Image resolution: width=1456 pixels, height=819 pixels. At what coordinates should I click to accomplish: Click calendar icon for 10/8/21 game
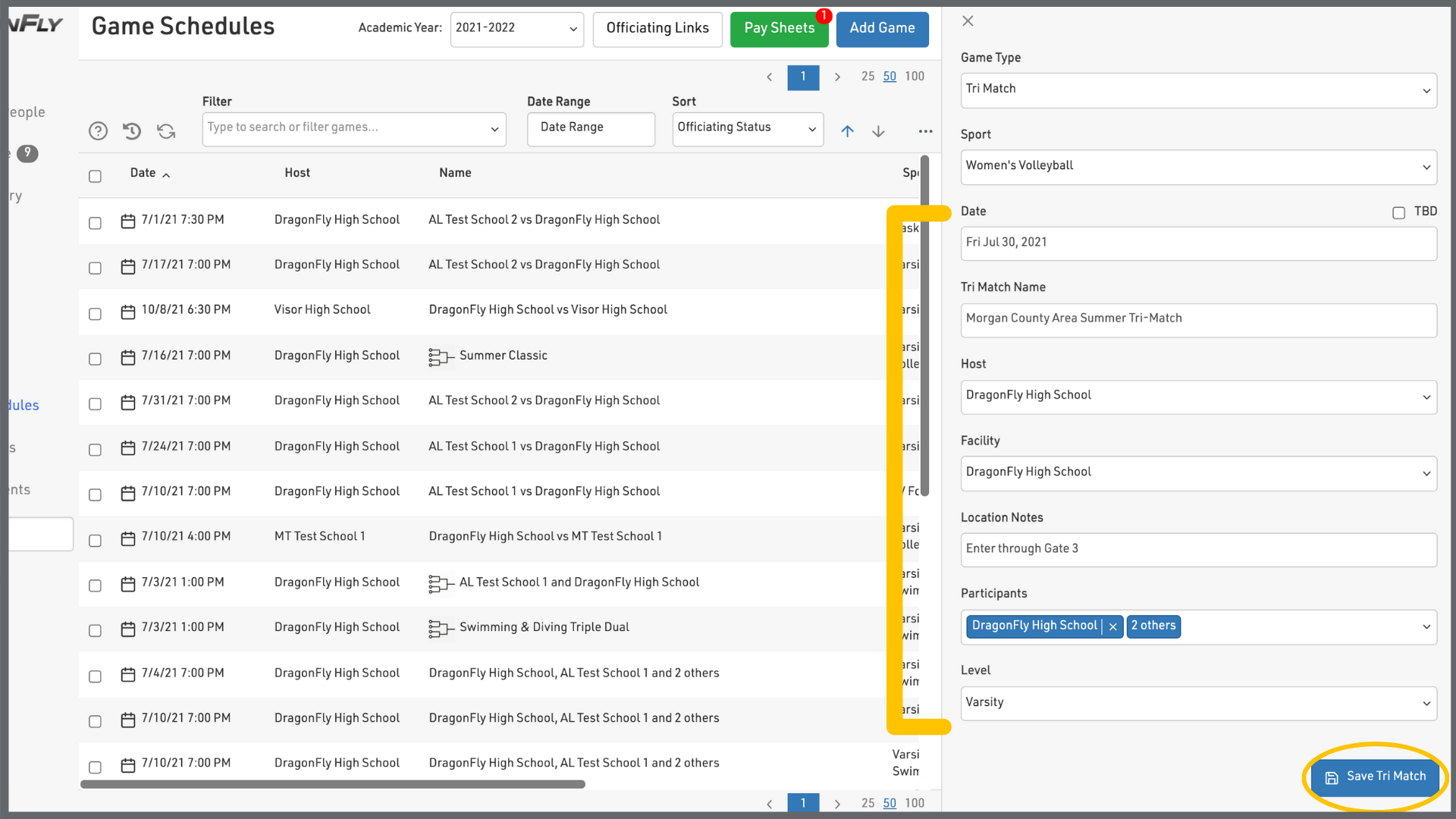[128, 311]
